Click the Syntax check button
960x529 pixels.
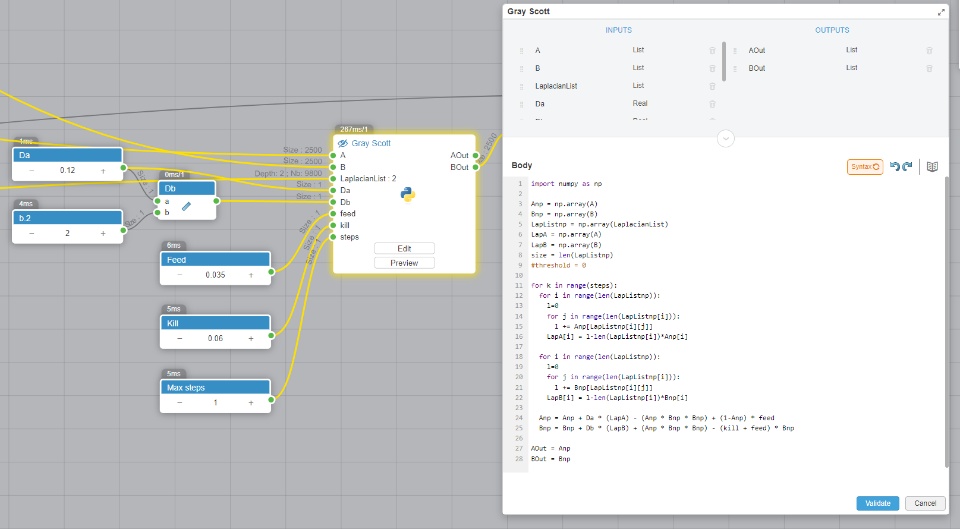coord(865,167)
